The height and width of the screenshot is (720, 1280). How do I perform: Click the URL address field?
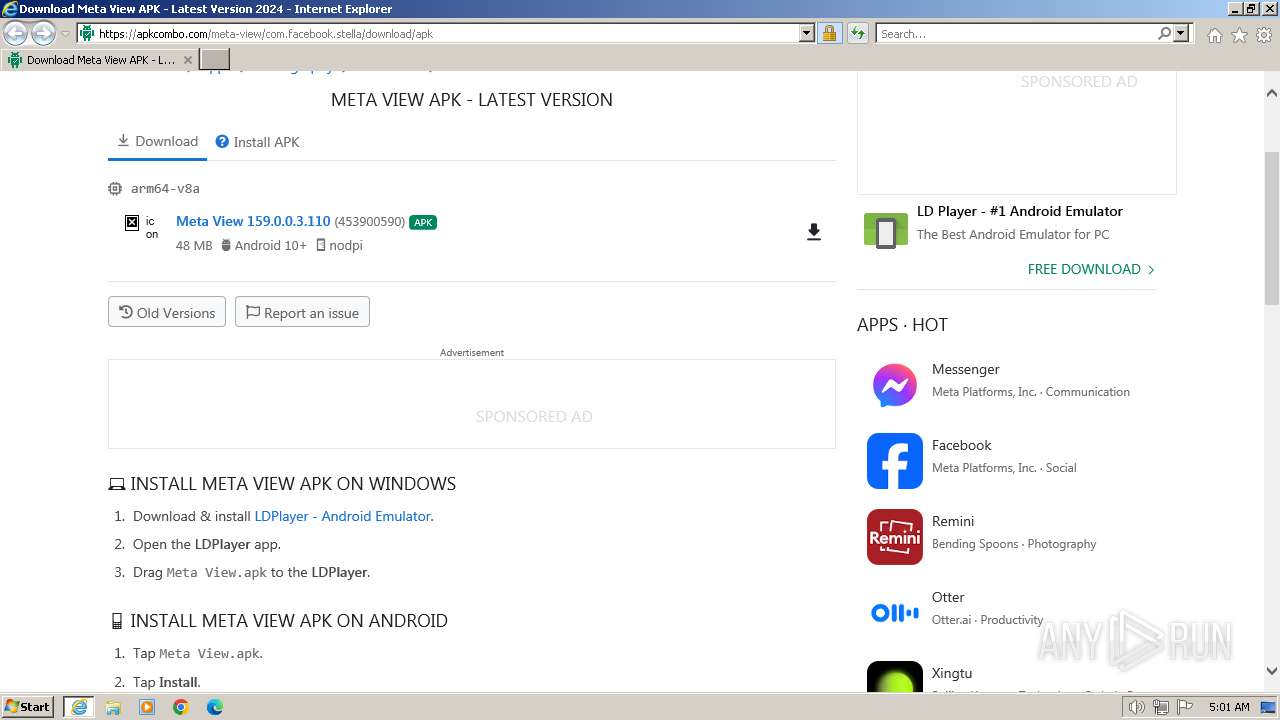click(x=447, y=33)
